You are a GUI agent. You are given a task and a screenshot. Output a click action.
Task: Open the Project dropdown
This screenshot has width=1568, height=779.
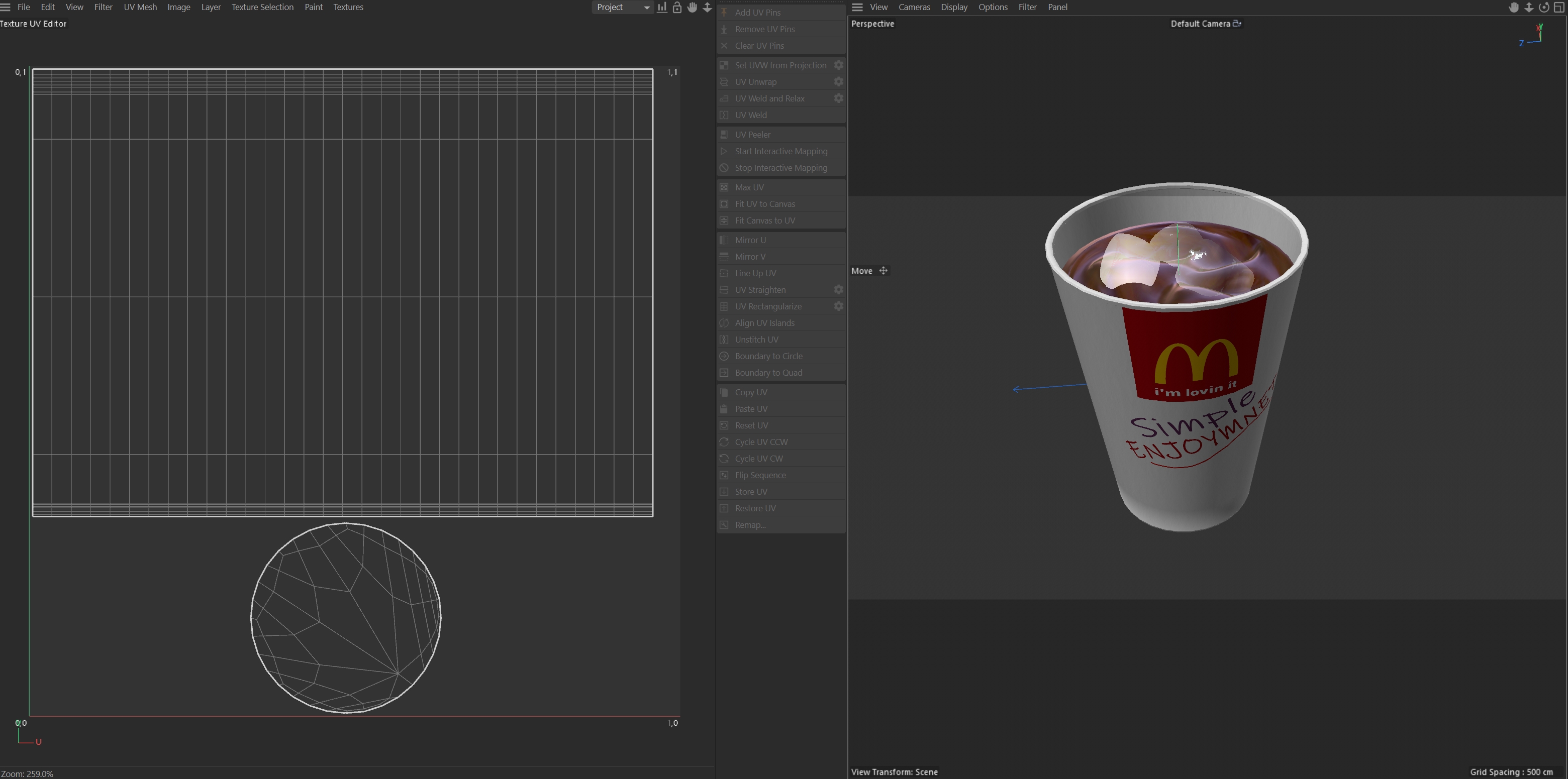(622, 8)
